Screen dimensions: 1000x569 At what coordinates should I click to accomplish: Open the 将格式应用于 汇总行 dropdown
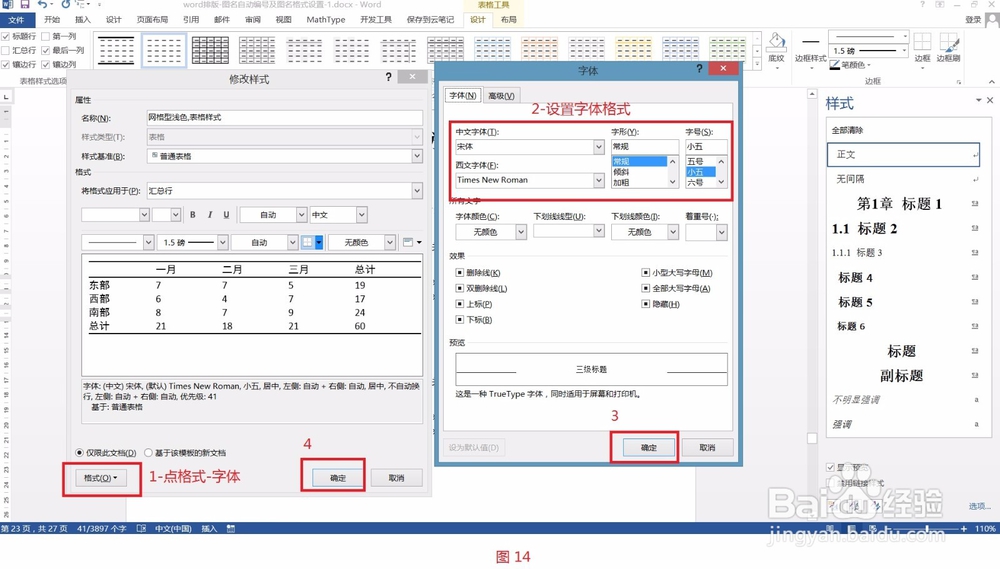click(x=416, y=191)
